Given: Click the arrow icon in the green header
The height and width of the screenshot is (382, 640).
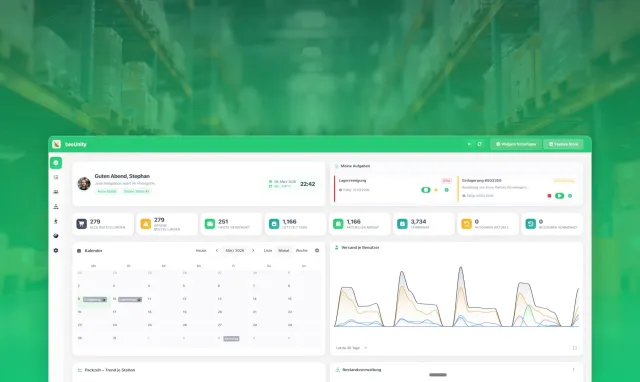Looking at the screenshot, I should point(469,144).
